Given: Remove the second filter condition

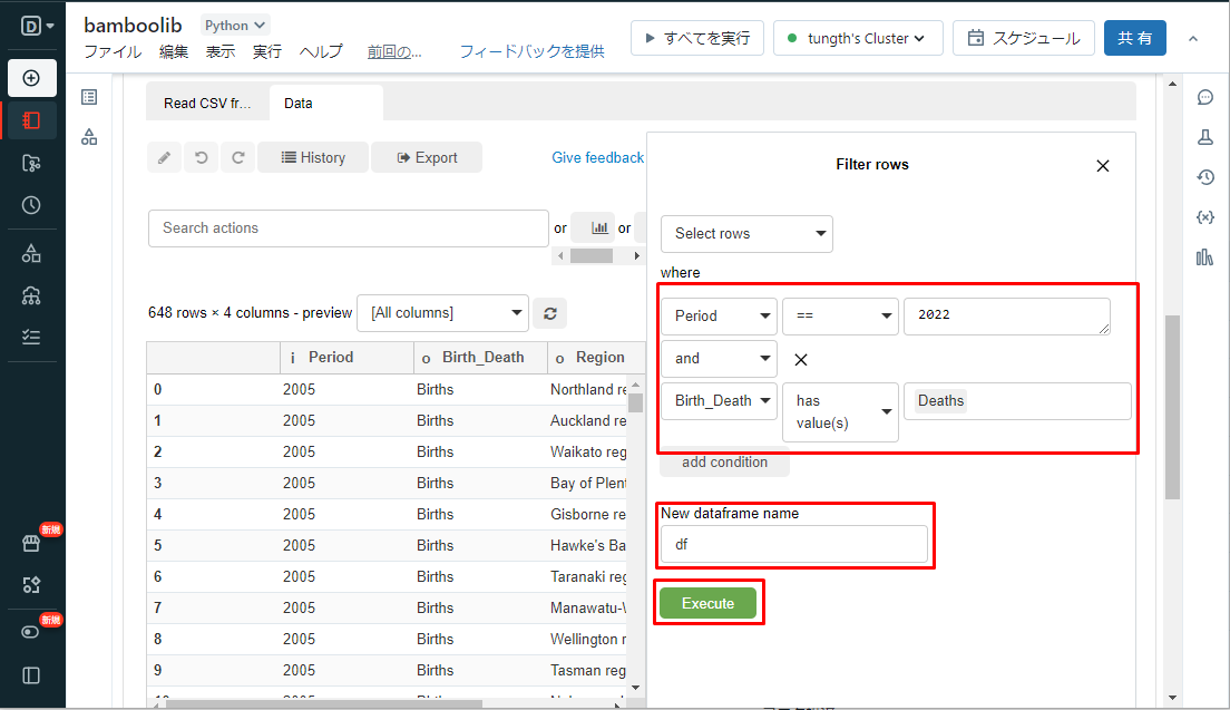Looking at the screenshot, I should point(800,360).
